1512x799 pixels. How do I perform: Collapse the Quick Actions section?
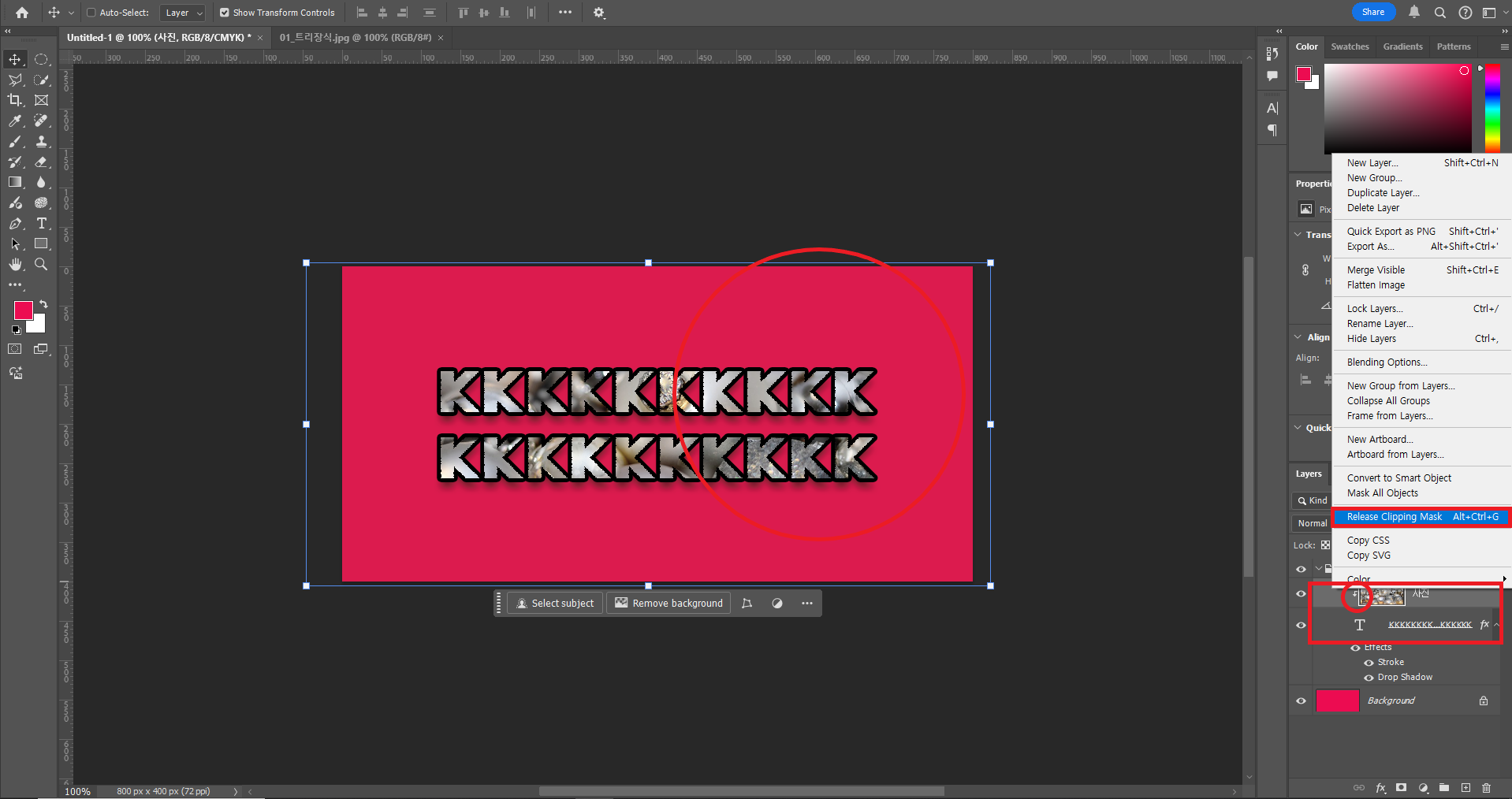(1298, 428)
